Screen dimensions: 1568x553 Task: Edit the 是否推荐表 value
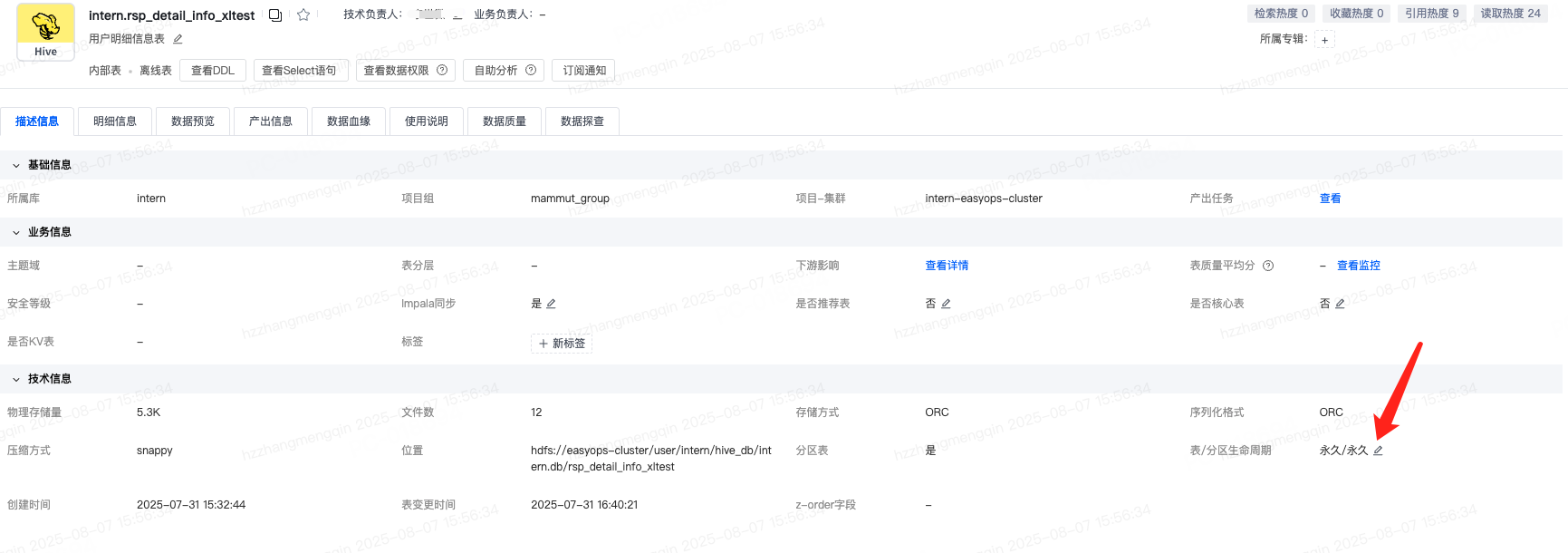click(946, 304)
